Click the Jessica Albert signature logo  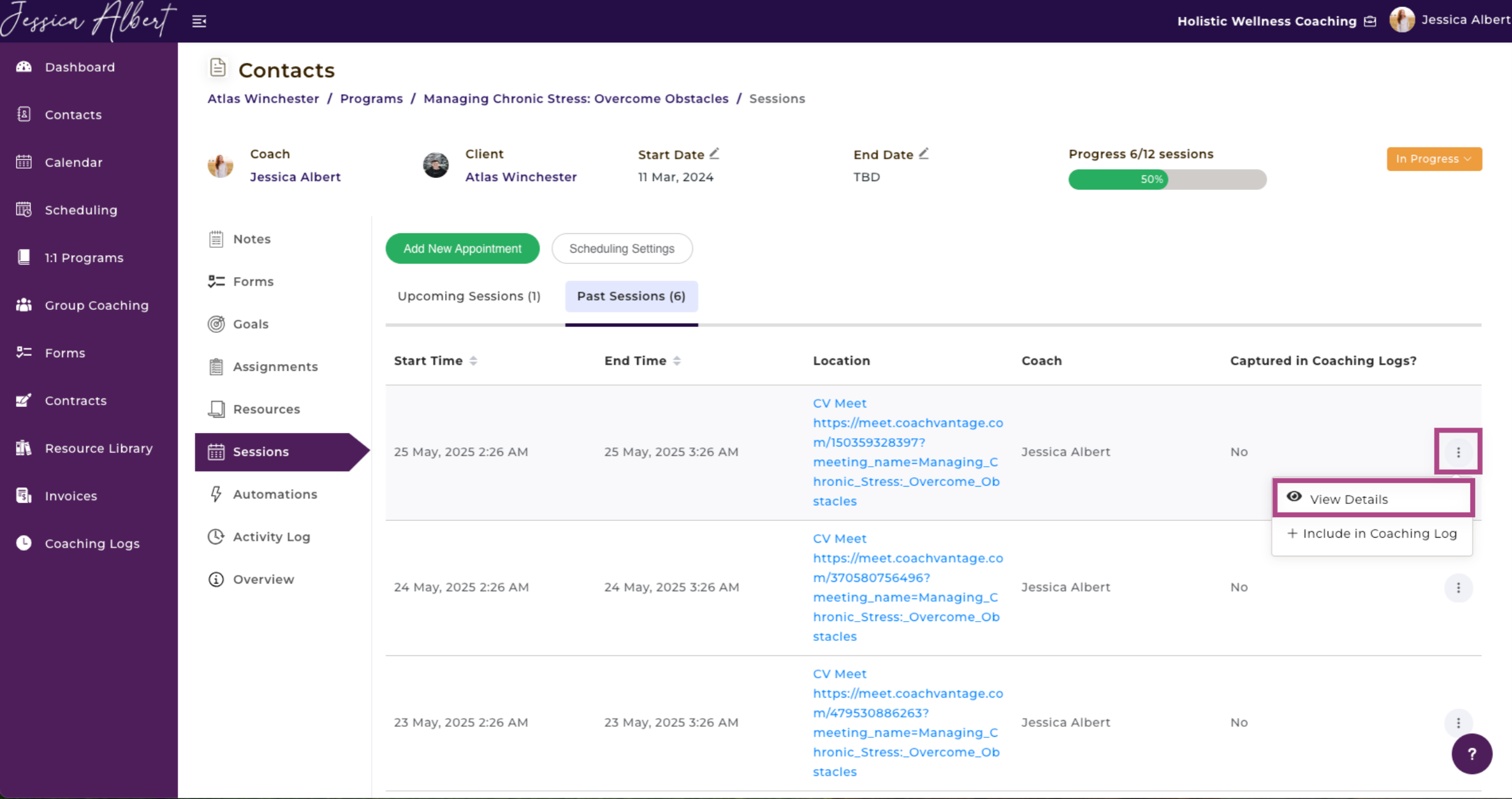87,20
